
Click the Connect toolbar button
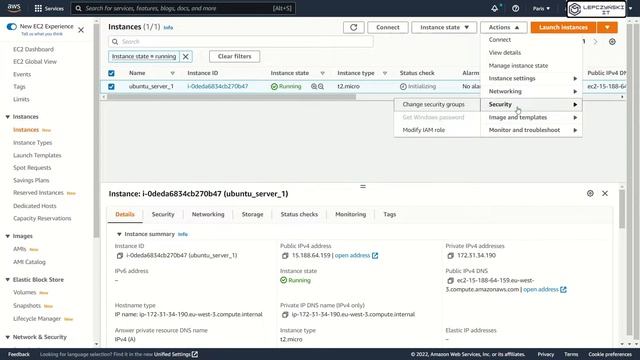tap(388, 27)
